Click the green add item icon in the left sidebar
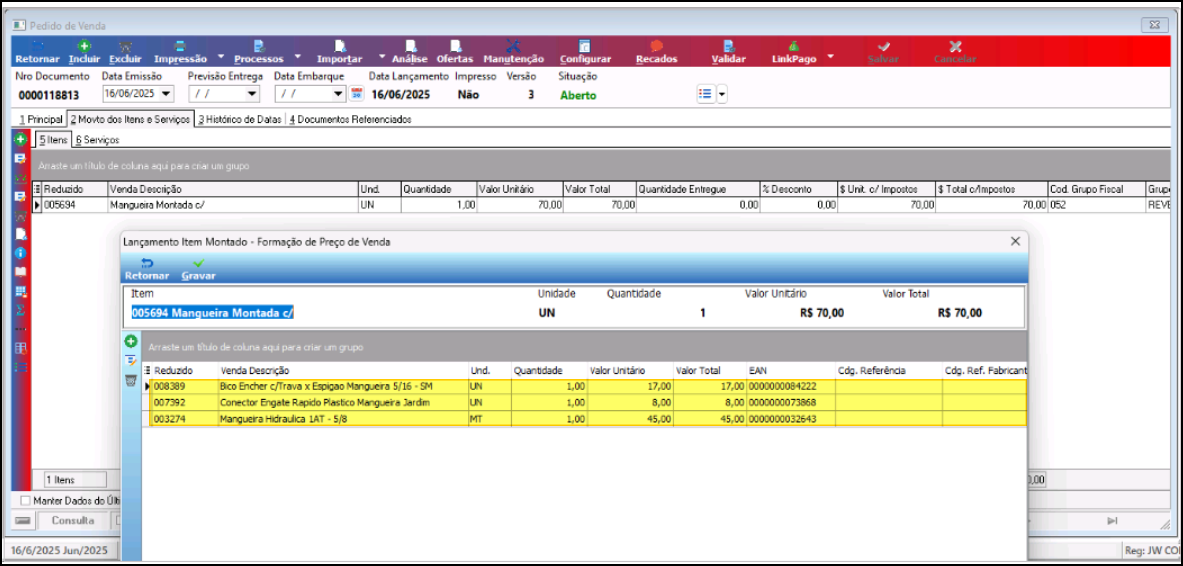The image size is (1183, 566). click(x=21, y=140)
